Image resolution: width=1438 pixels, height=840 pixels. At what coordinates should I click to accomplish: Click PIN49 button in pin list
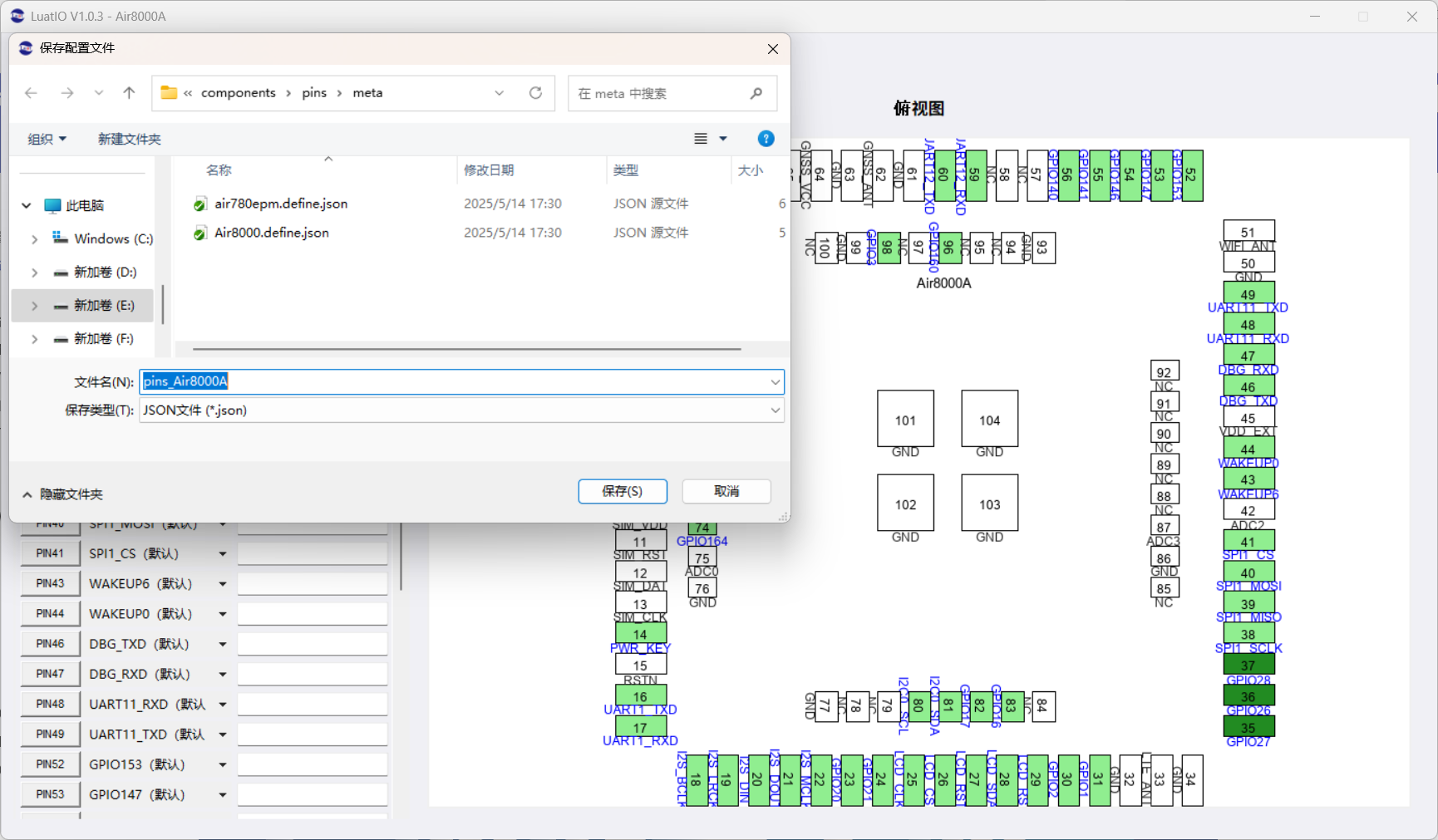click(50, 734)
